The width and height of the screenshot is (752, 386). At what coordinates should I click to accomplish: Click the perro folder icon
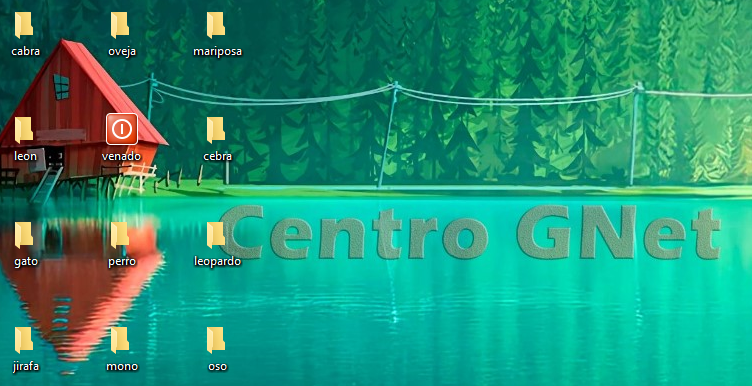[x=120, y=235]
